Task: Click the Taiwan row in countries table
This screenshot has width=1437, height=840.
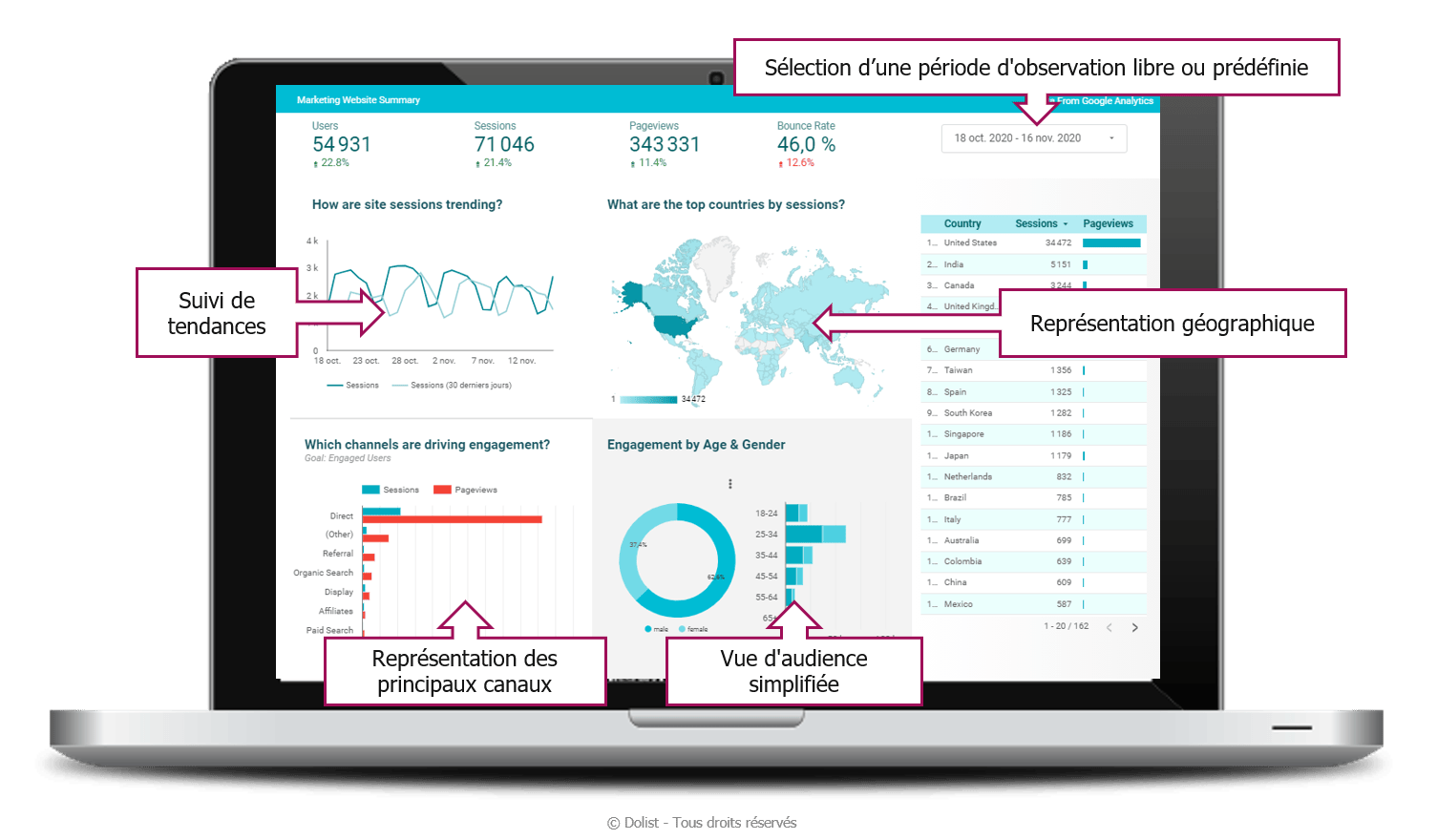Action: [x=1034, y=370]
